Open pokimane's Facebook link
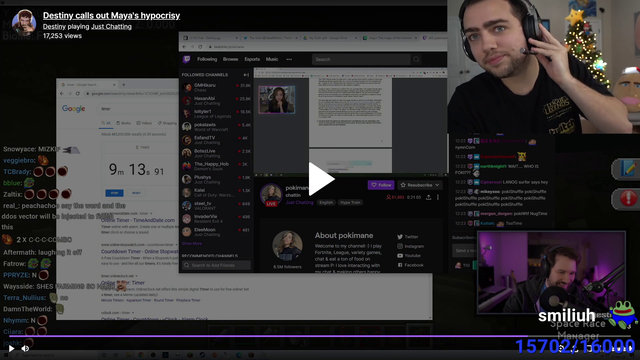 tap(410, 265)
